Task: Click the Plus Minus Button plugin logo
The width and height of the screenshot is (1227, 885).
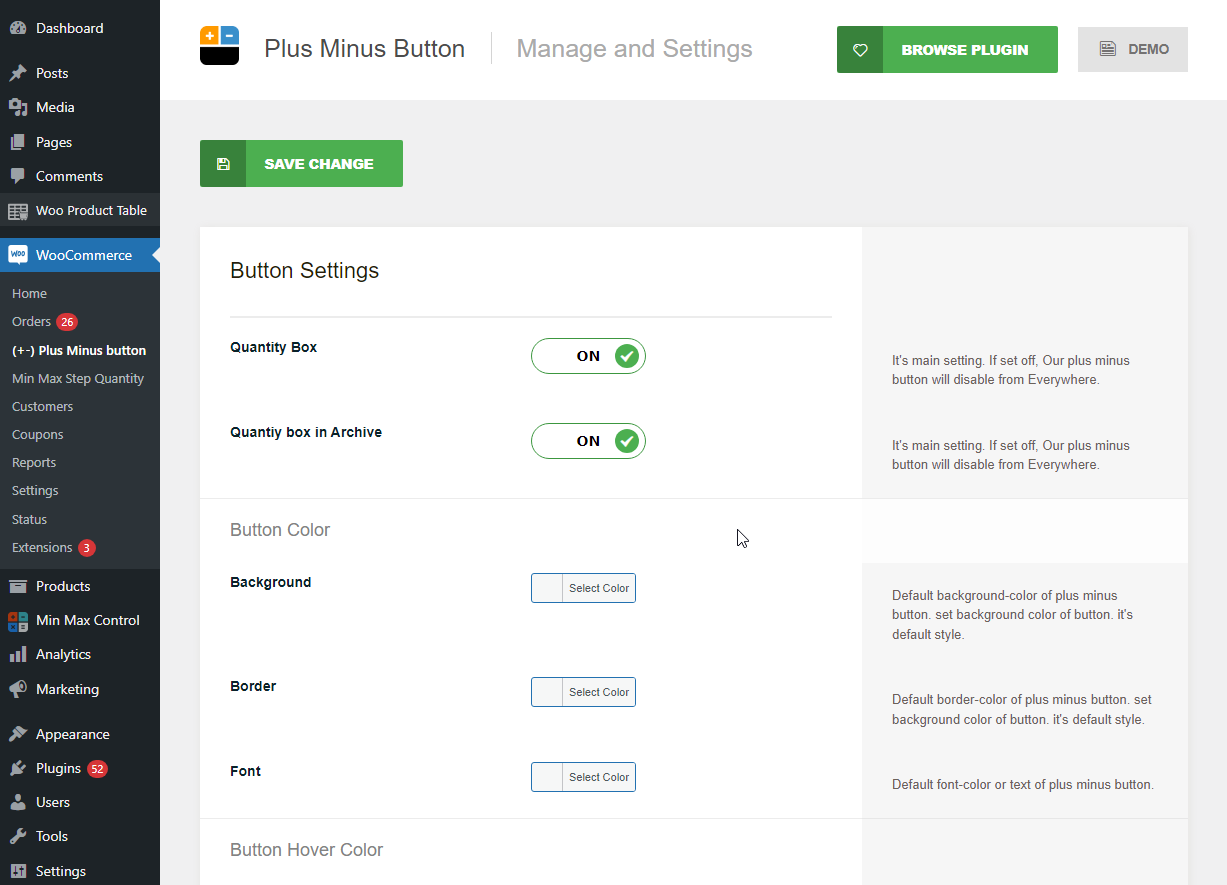Action: click(x=219, y=46)
